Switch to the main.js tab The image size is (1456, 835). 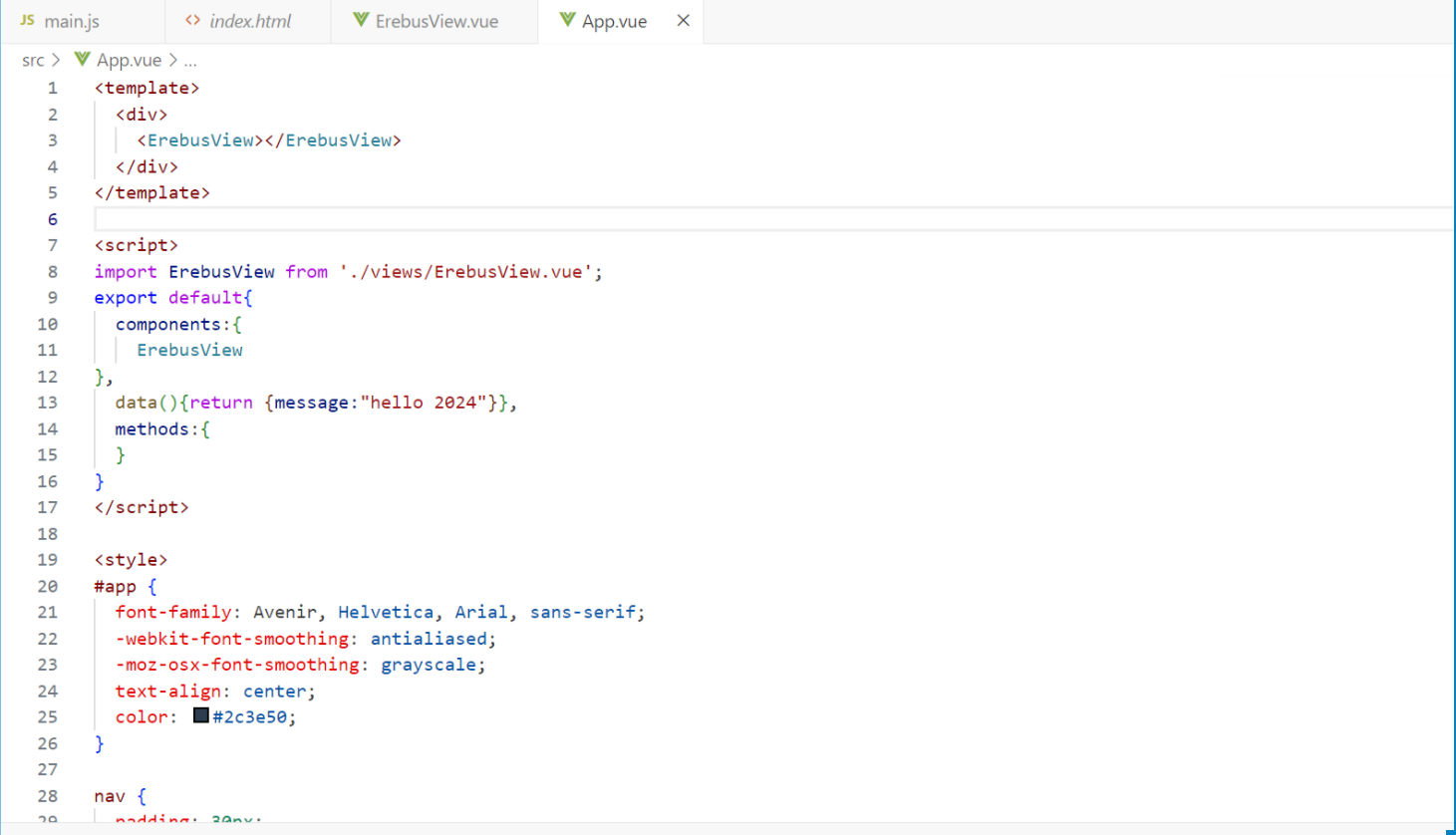72,21
